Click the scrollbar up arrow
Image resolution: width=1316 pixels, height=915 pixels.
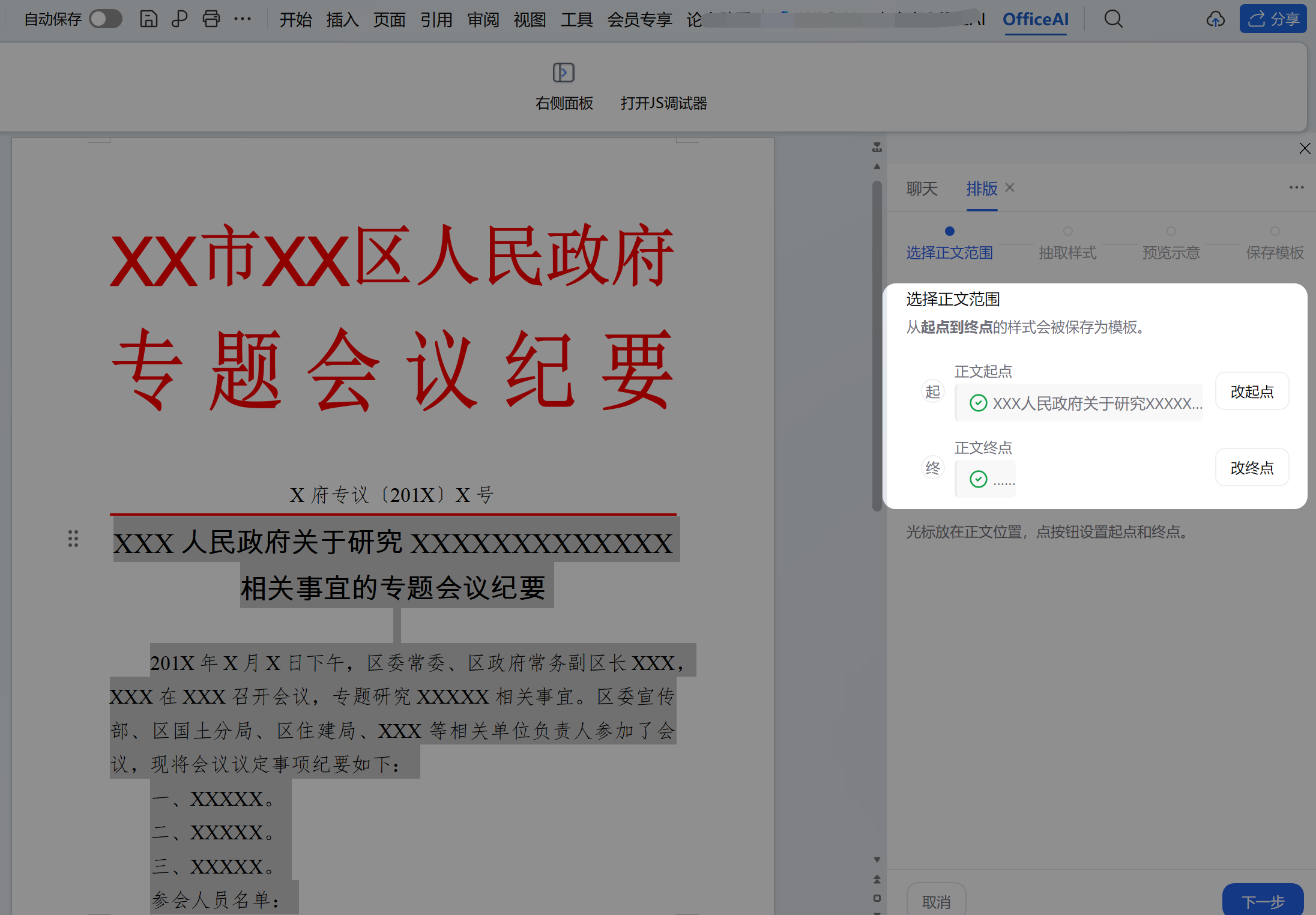(877, 166)
